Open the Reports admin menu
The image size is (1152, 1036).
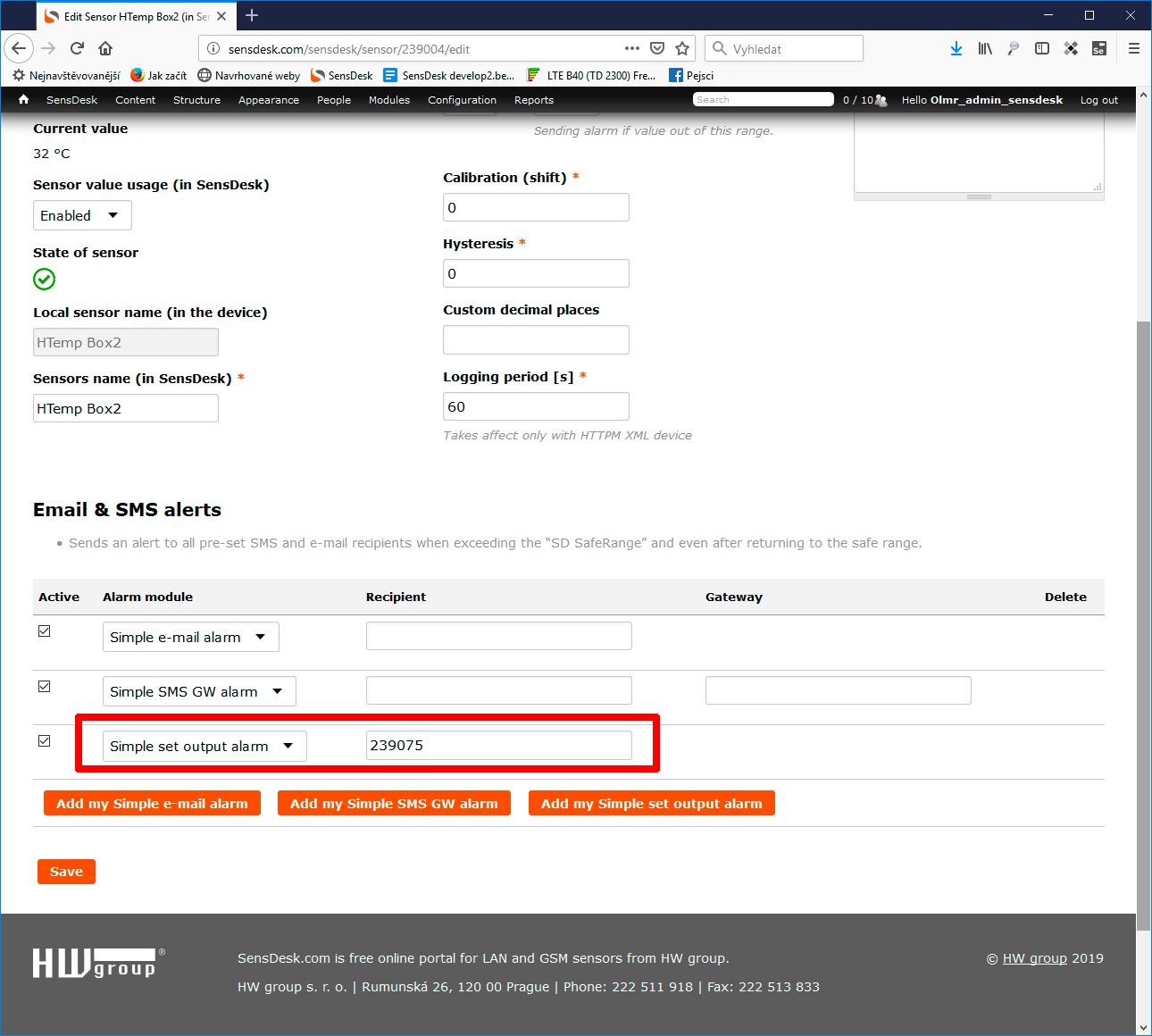click(x=534, y=100)
